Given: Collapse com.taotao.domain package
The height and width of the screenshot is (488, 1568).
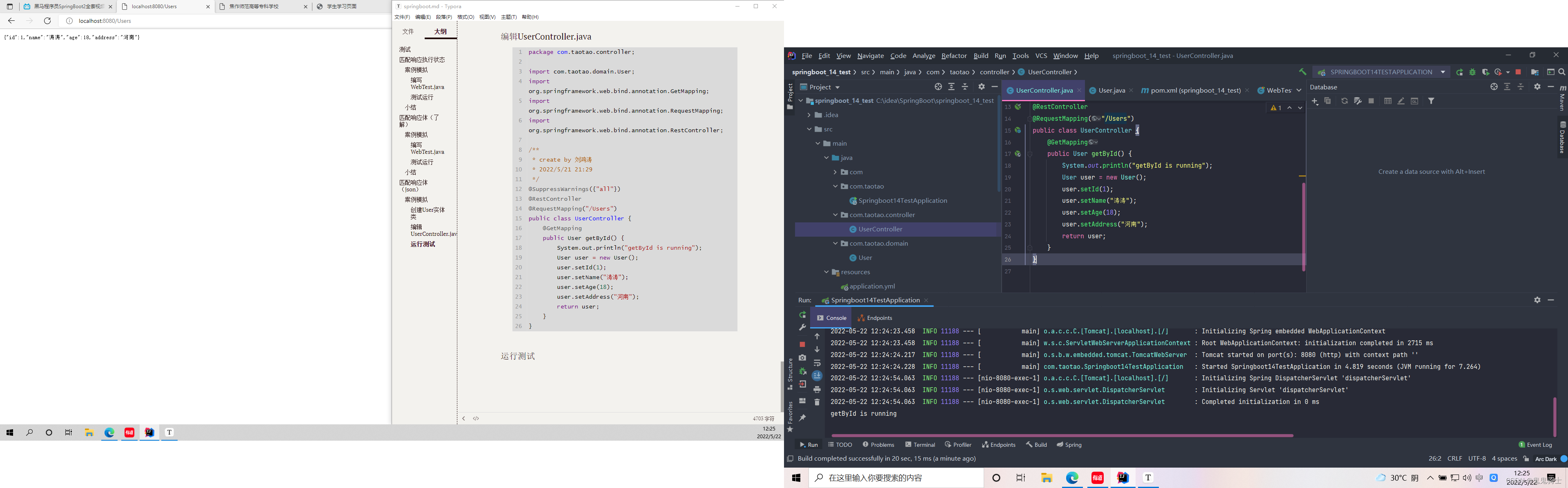Looking at the screenshot, I should 835,244.
